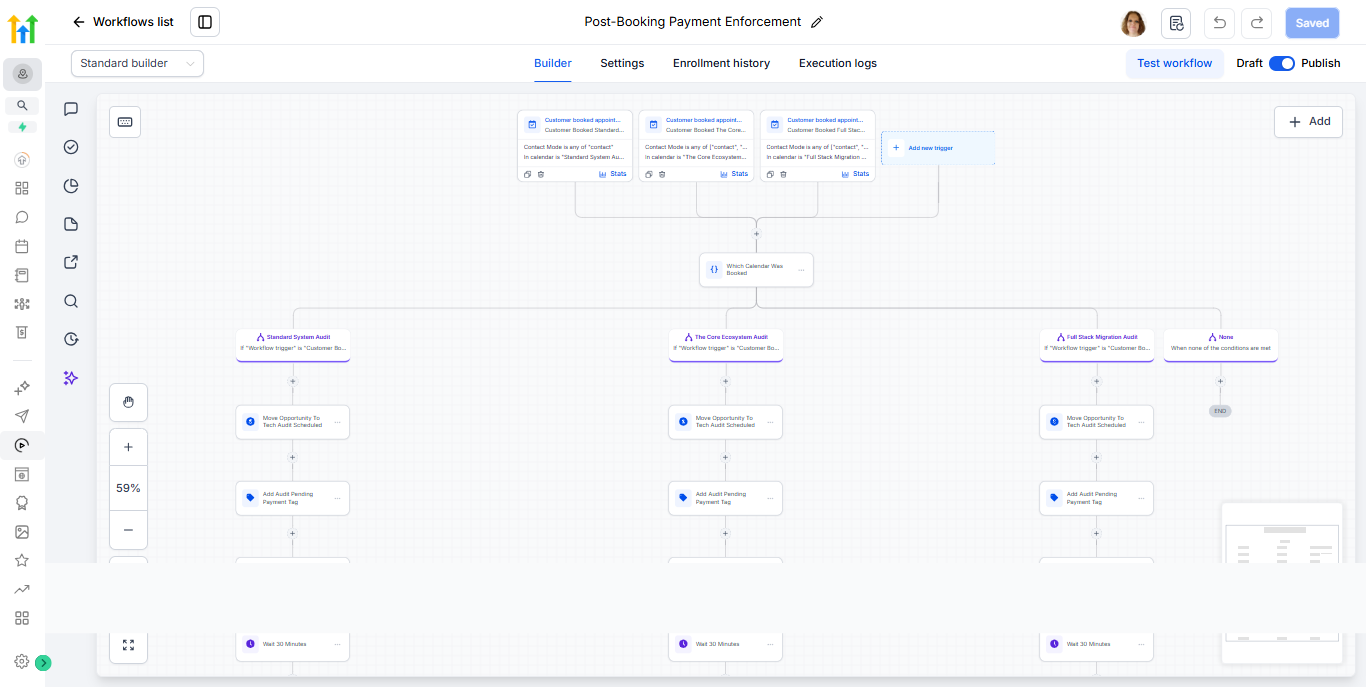Open options on Standard branch Move Opportunity step
The height and width of the screenshot is (687, 1366).
click(337, 422)
